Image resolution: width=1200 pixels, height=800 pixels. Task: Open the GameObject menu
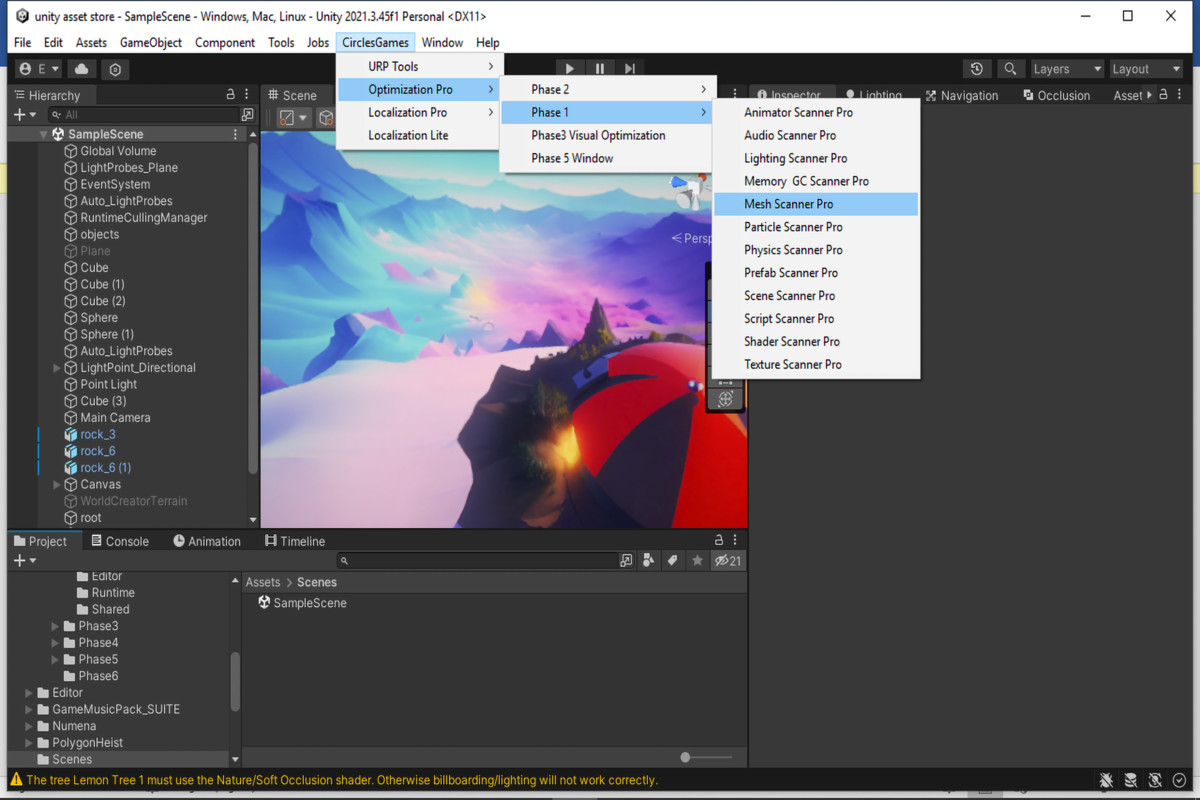coord(151,43)
